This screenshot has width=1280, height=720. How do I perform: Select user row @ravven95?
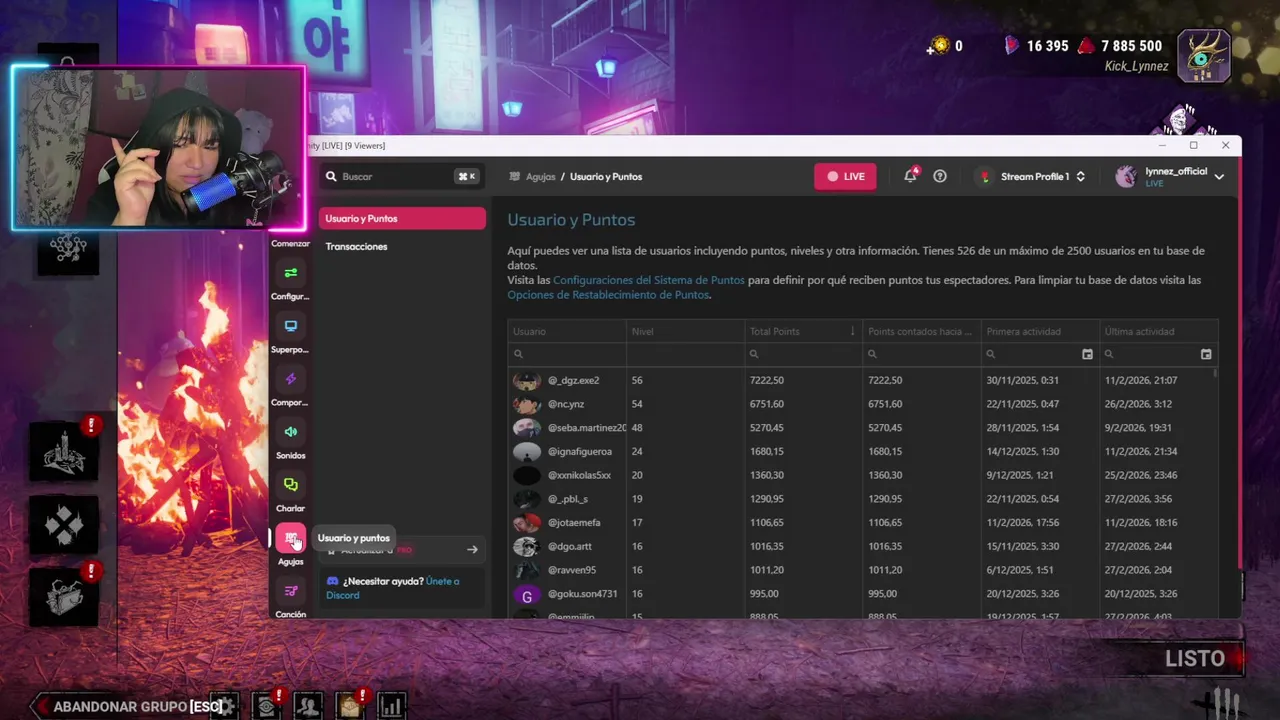pyautogui.click(x=862, y=570)
